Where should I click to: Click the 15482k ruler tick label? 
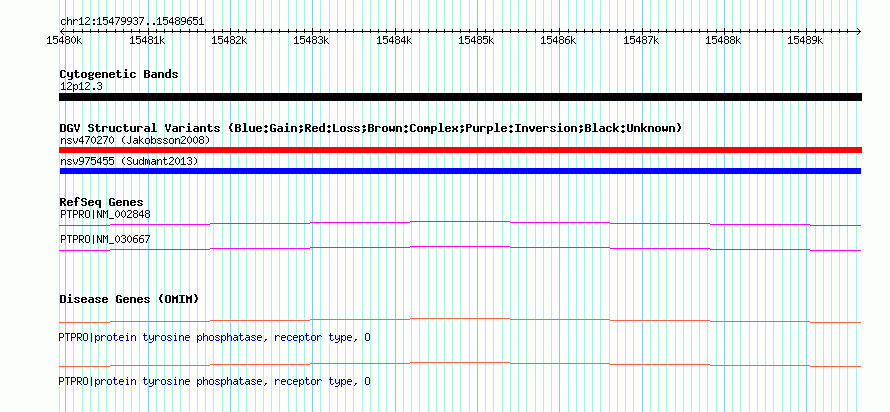(229, 40)
